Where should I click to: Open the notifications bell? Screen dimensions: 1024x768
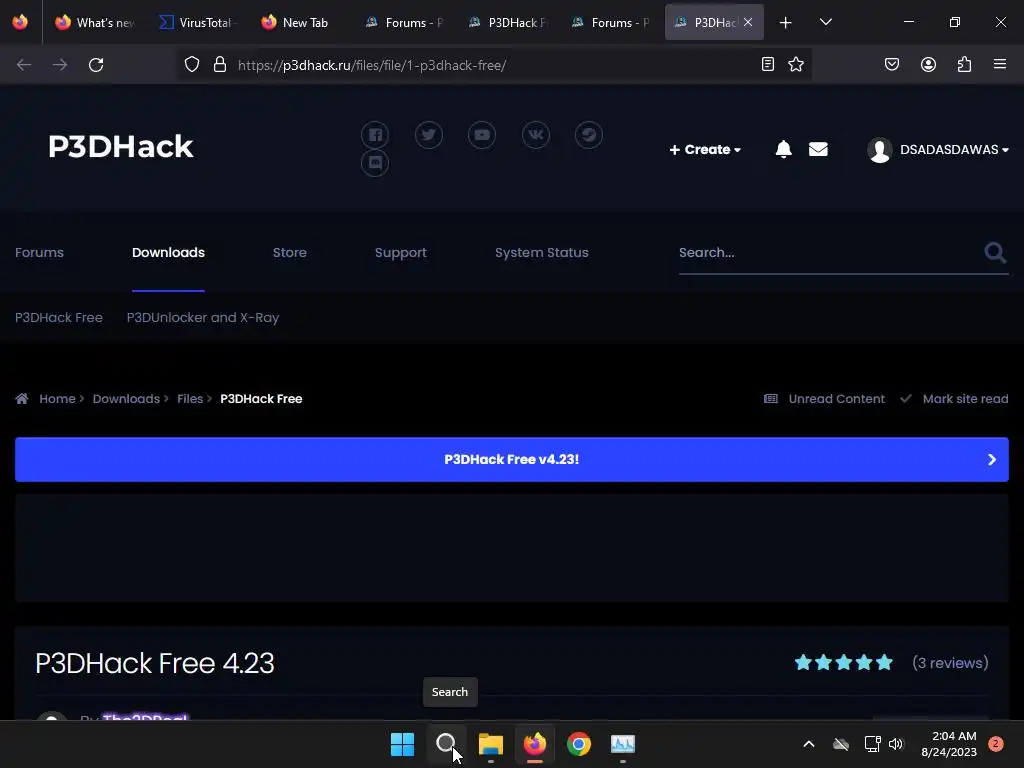tap(784, 150)
